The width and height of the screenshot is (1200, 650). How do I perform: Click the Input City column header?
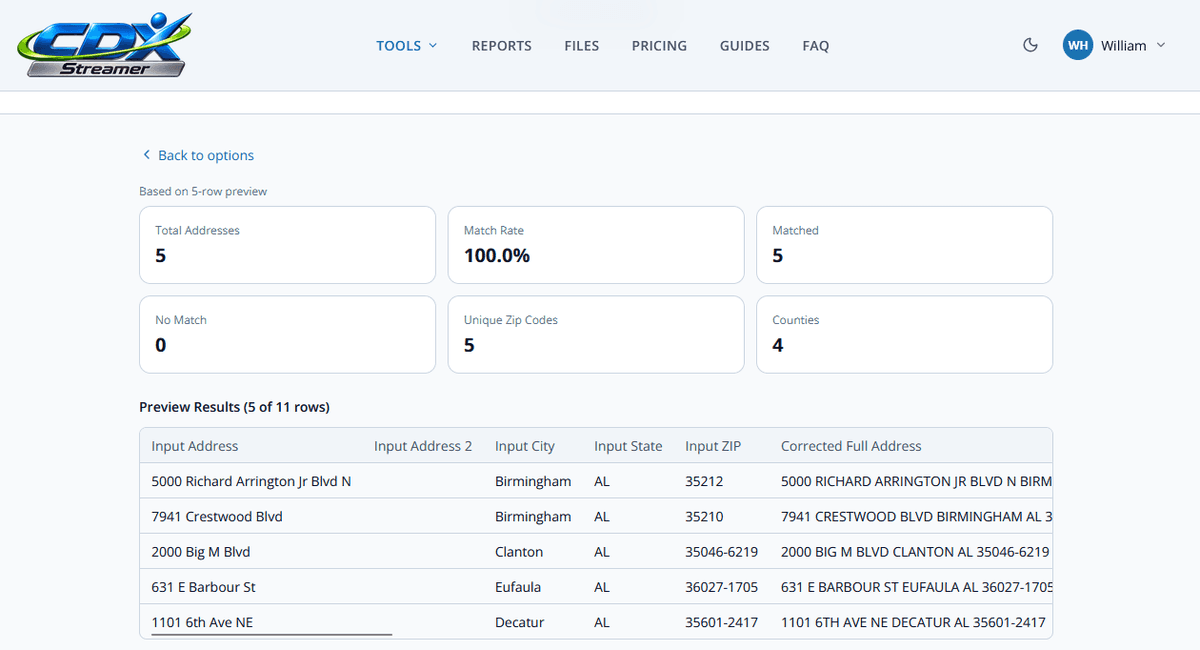[x=525, y=446]
